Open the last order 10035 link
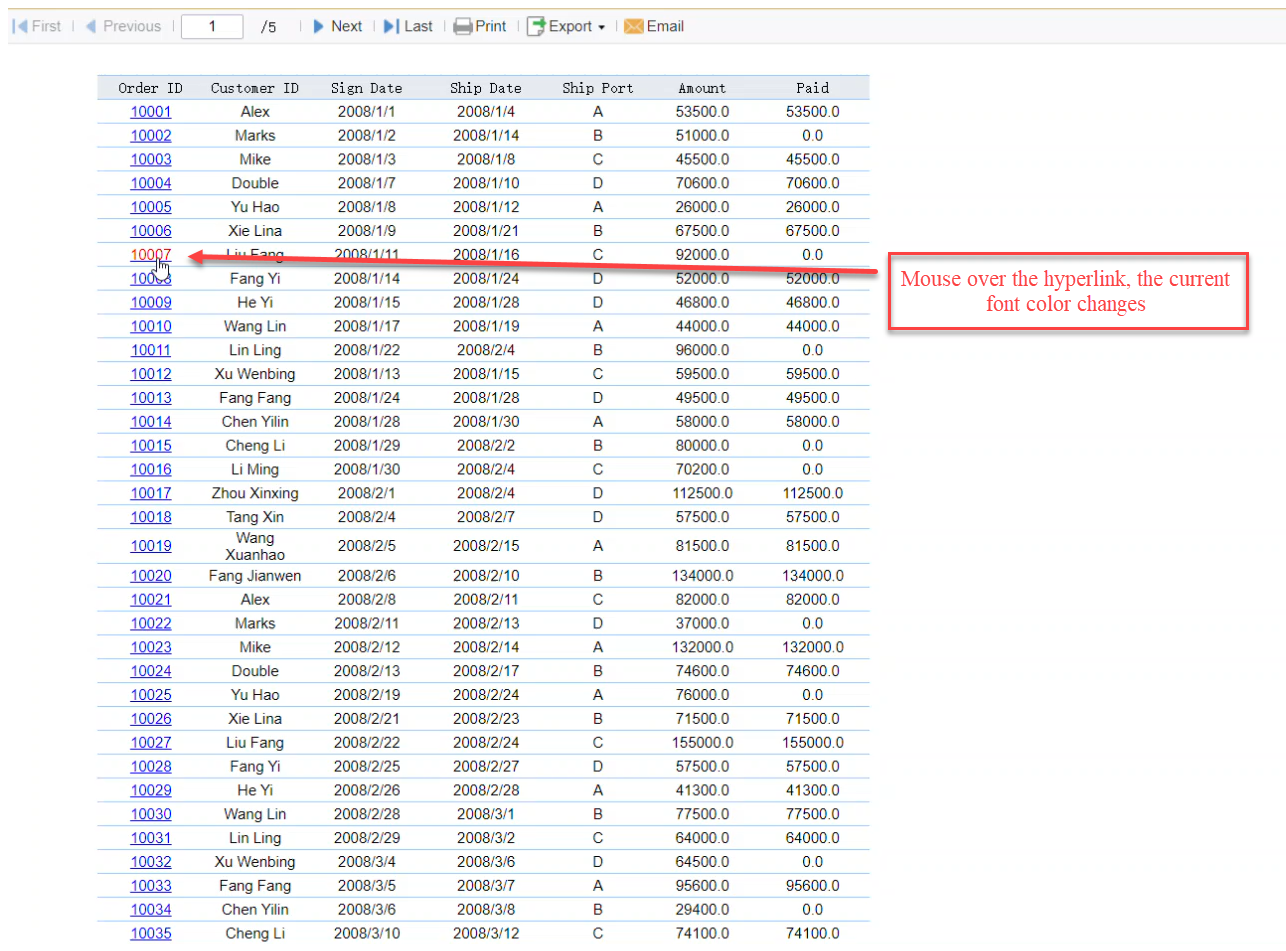The height and width of the screenshot is (951, 1286). tap(151, 933)
